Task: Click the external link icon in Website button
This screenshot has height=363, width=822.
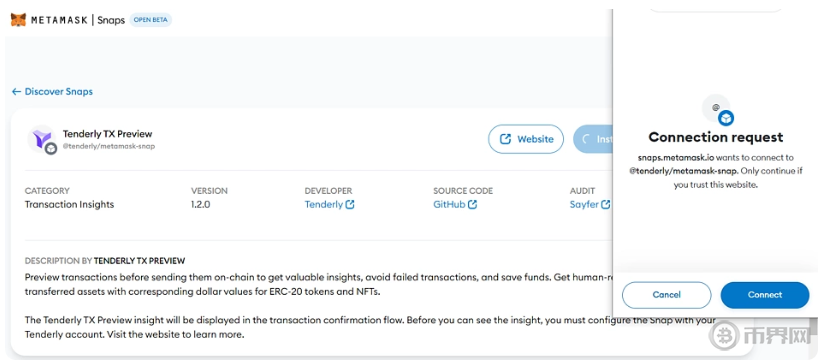Action: pos(505,139)
